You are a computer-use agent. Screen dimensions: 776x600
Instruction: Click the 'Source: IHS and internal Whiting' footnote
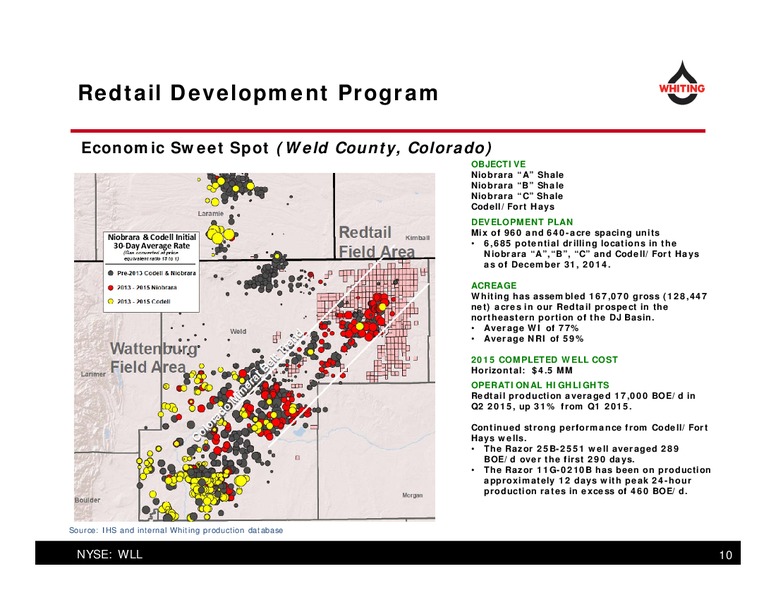pyautogui.click(x=176, y=530)
